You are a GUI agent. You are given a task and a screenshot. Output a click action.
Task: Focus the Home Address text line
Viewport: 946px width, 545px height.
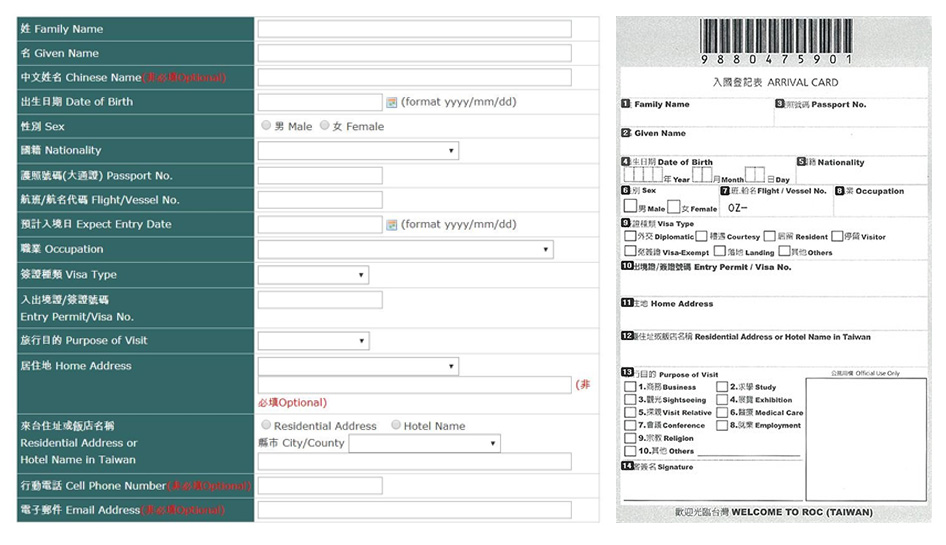414,385
